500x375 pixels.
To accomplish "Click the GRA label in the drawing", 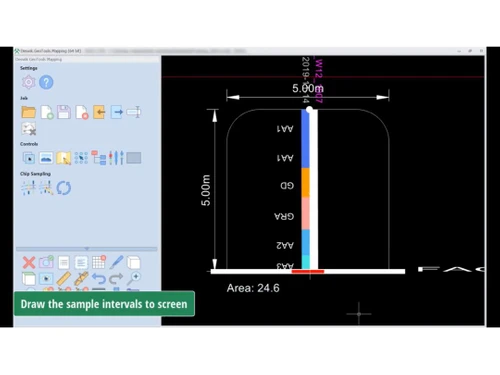I will 284,216.
